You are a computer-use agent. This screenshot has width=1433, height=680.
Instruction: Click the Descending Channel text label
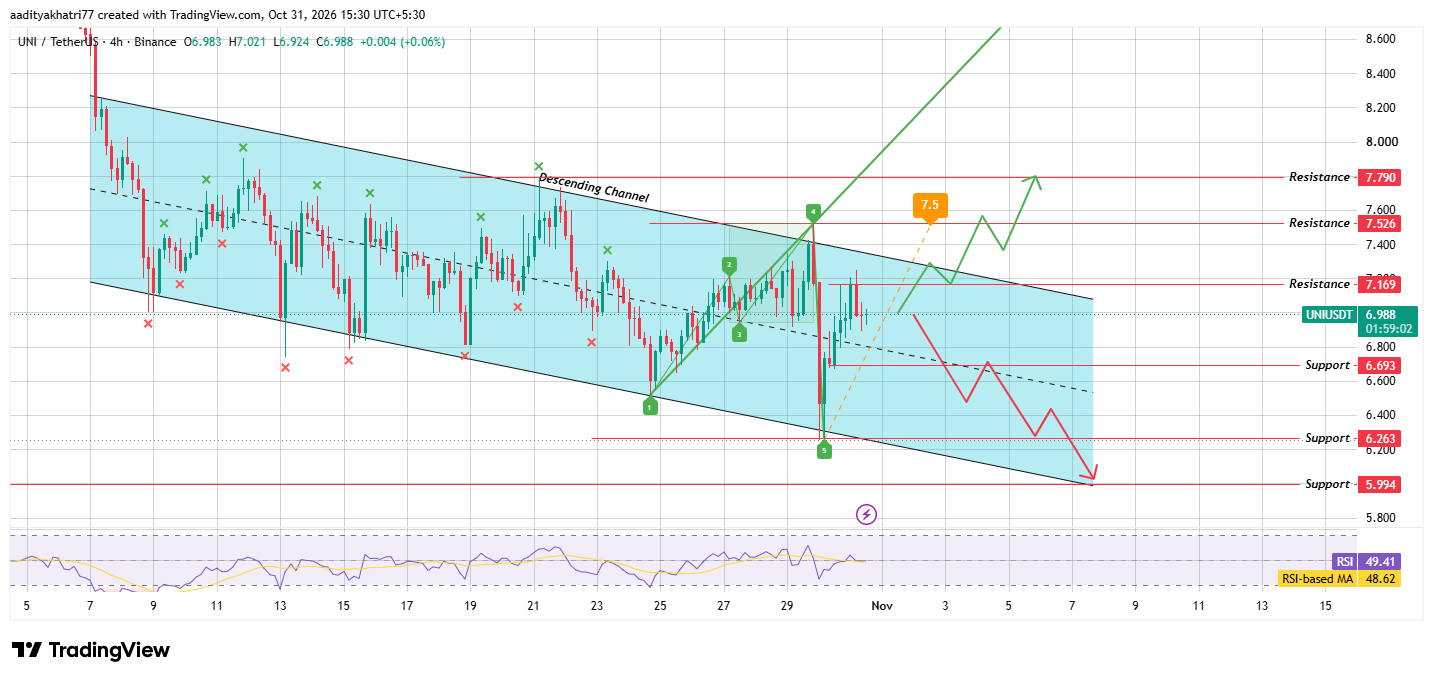tap(594, 188)
